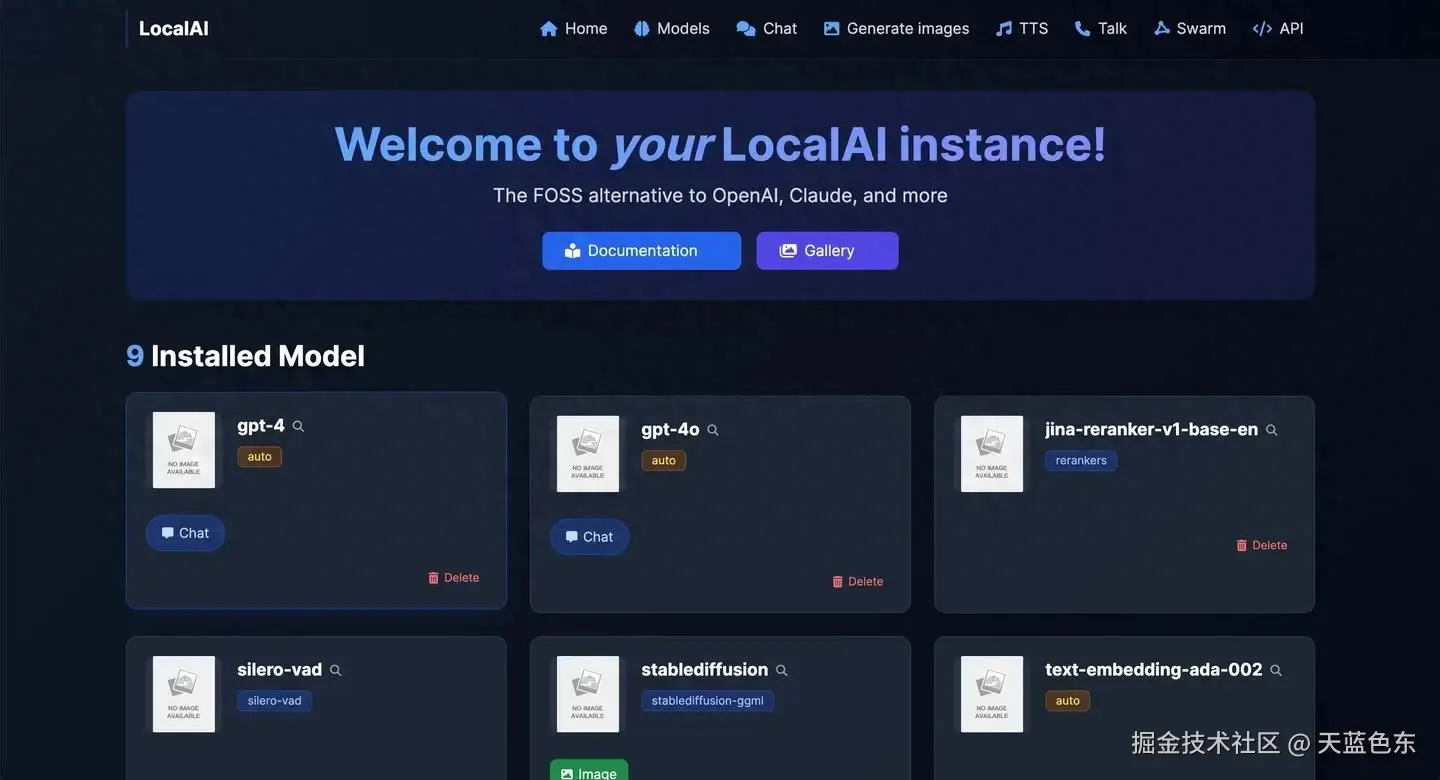Open the Talk page
This screenshot has width=1440, height=780.
click(x=1101, y=28)
